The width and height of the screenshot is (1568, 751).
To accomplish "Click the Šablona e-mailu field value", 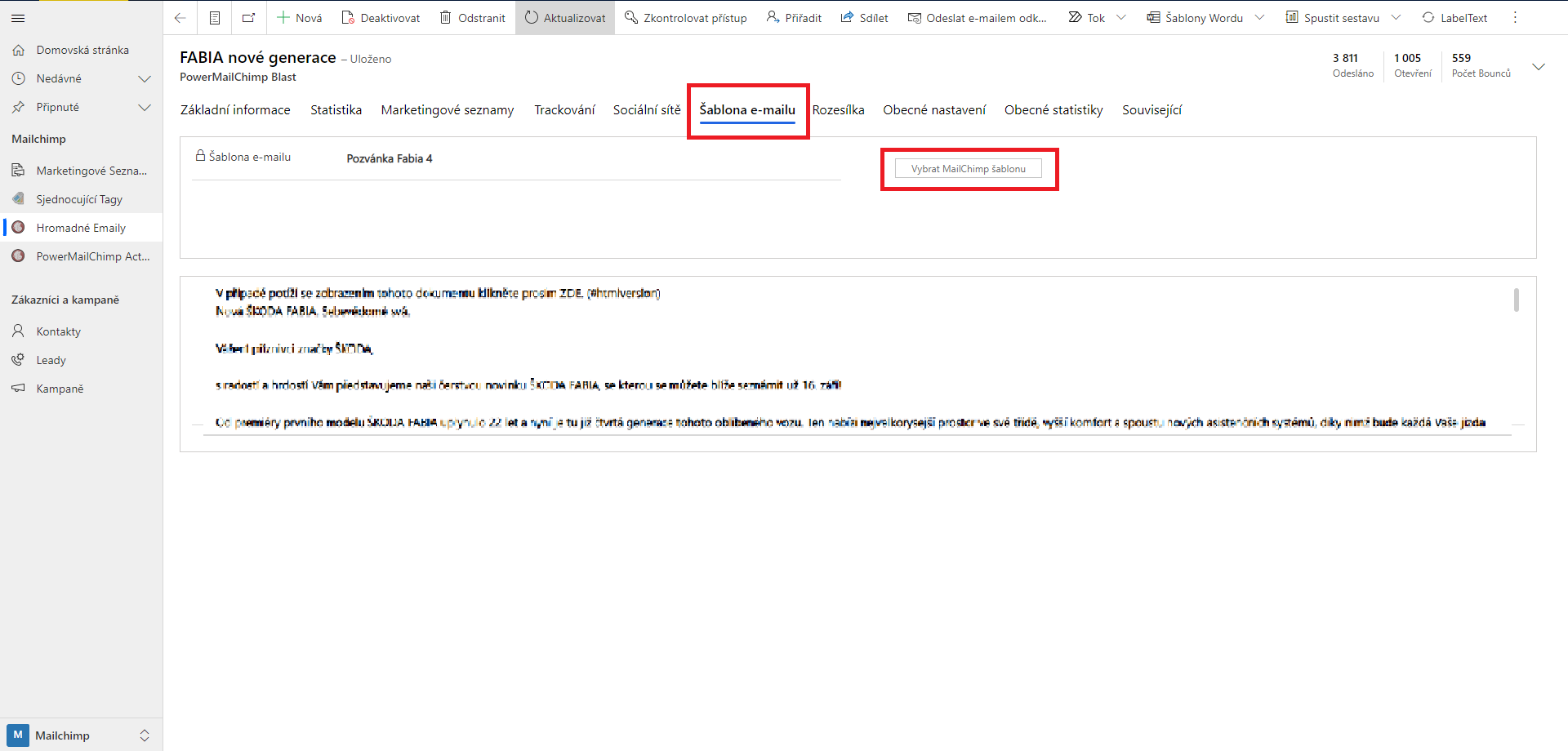I will pos(390,158).
